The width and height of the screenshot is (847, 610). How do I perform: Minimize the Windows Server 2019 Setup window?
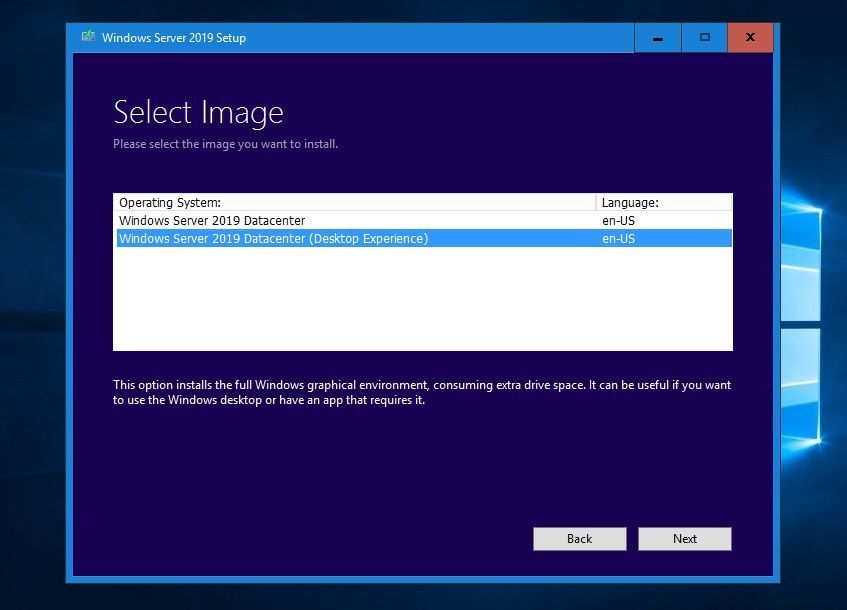pos(657,37)
